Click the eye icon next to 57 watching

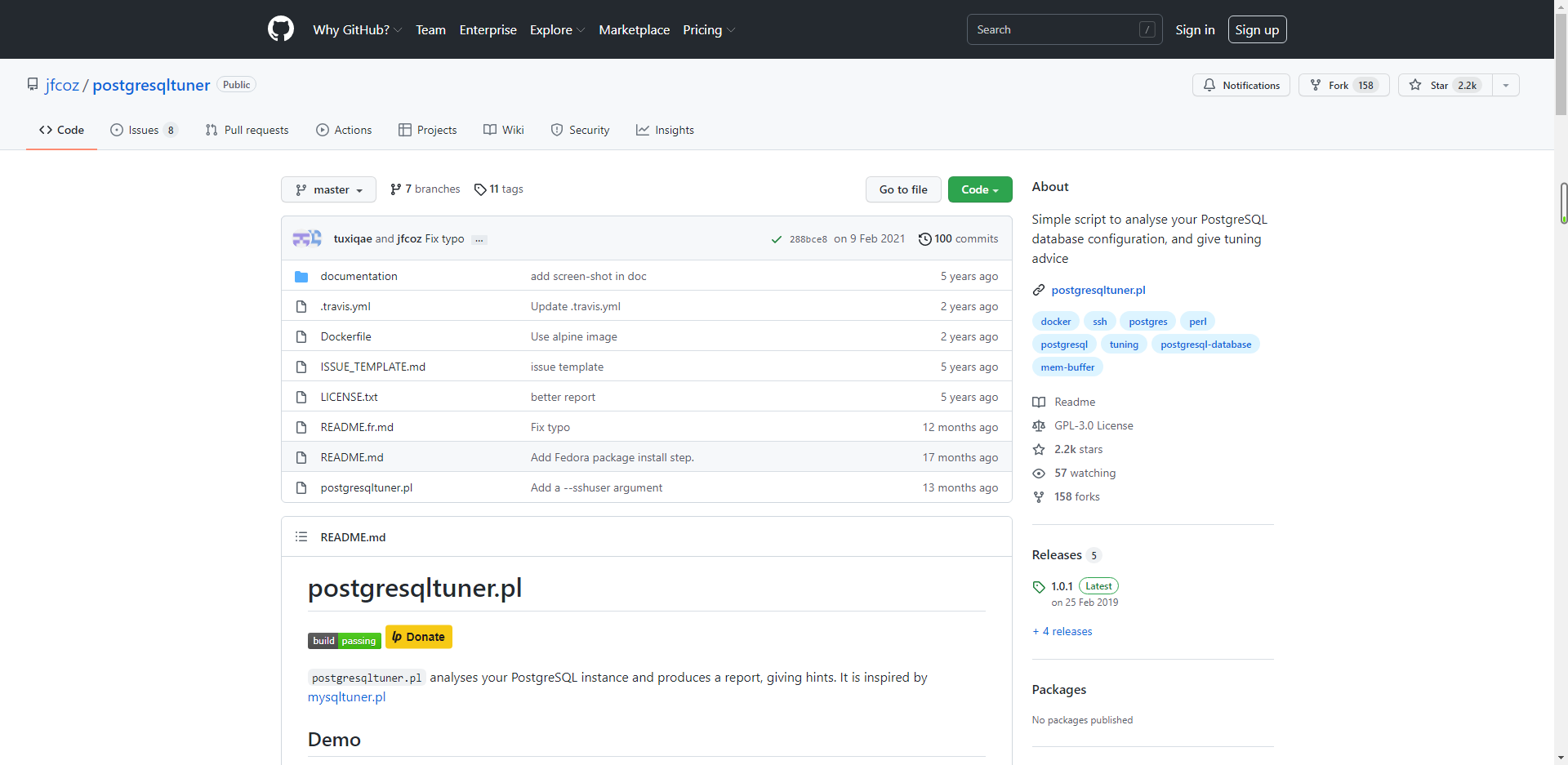(x=1039, y=473)
